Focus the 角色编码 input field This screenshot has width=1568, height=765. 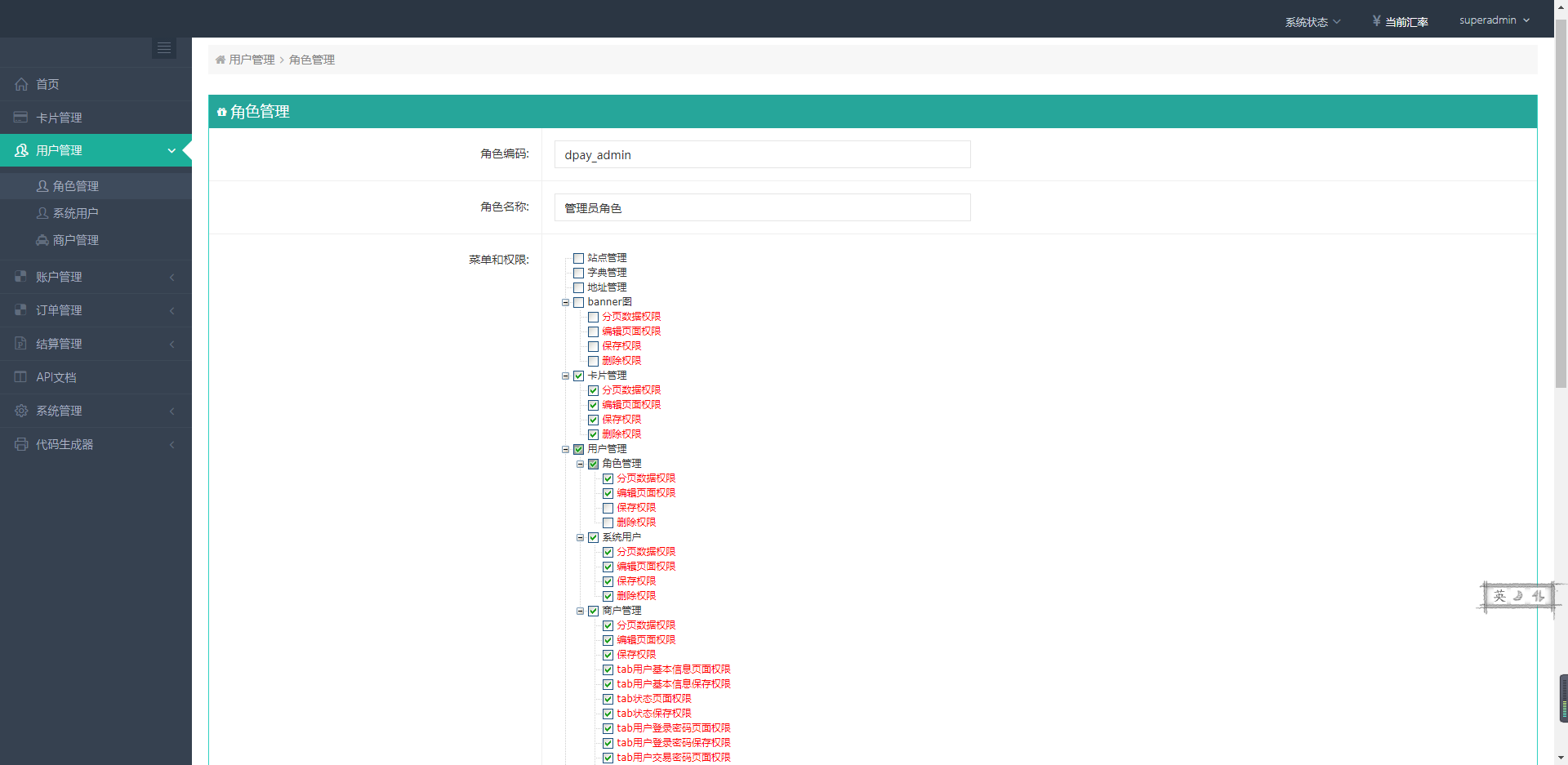point(763,154)
